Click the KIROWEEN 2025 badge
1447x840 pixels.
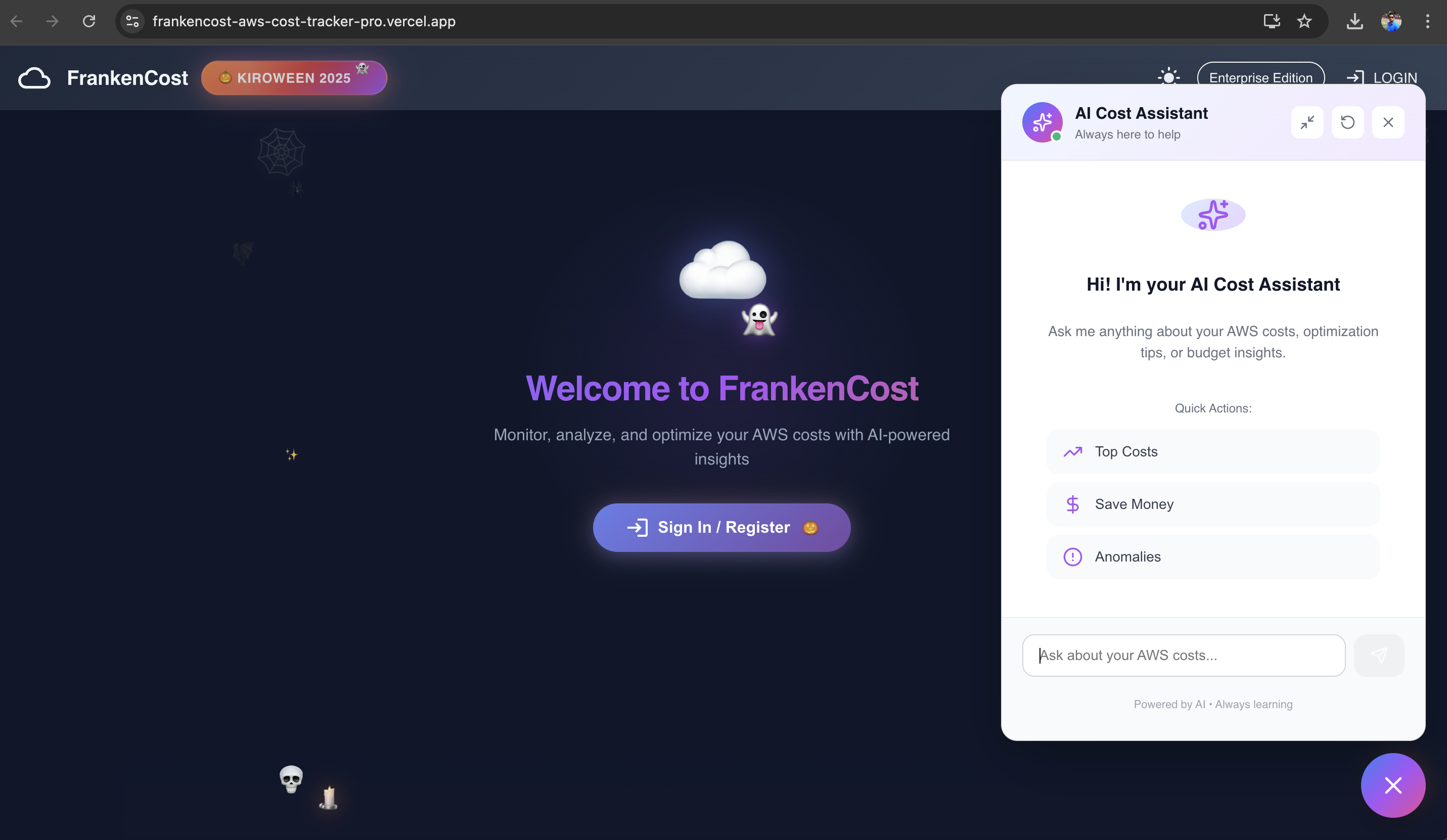coord(293,77)
